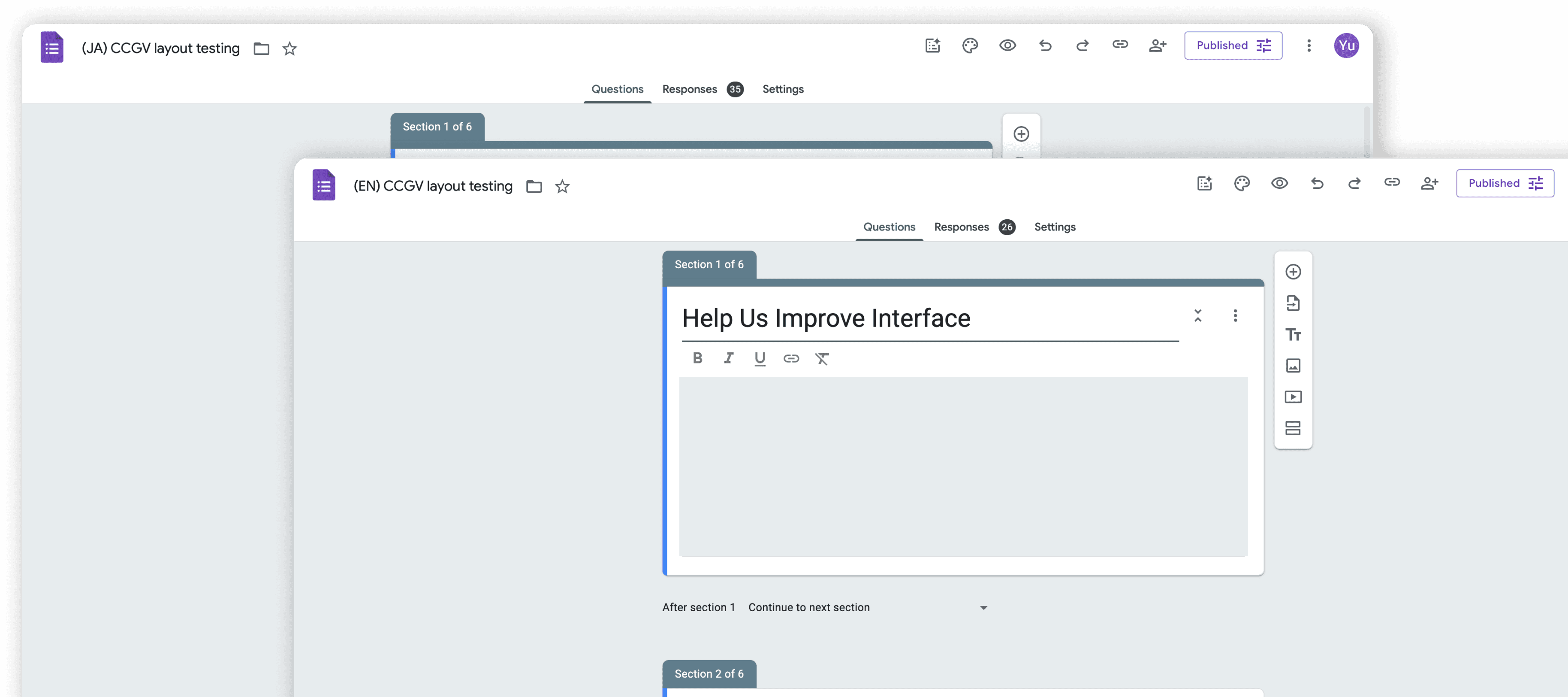Click Add video icon in sidebar

pos(1293,397)
